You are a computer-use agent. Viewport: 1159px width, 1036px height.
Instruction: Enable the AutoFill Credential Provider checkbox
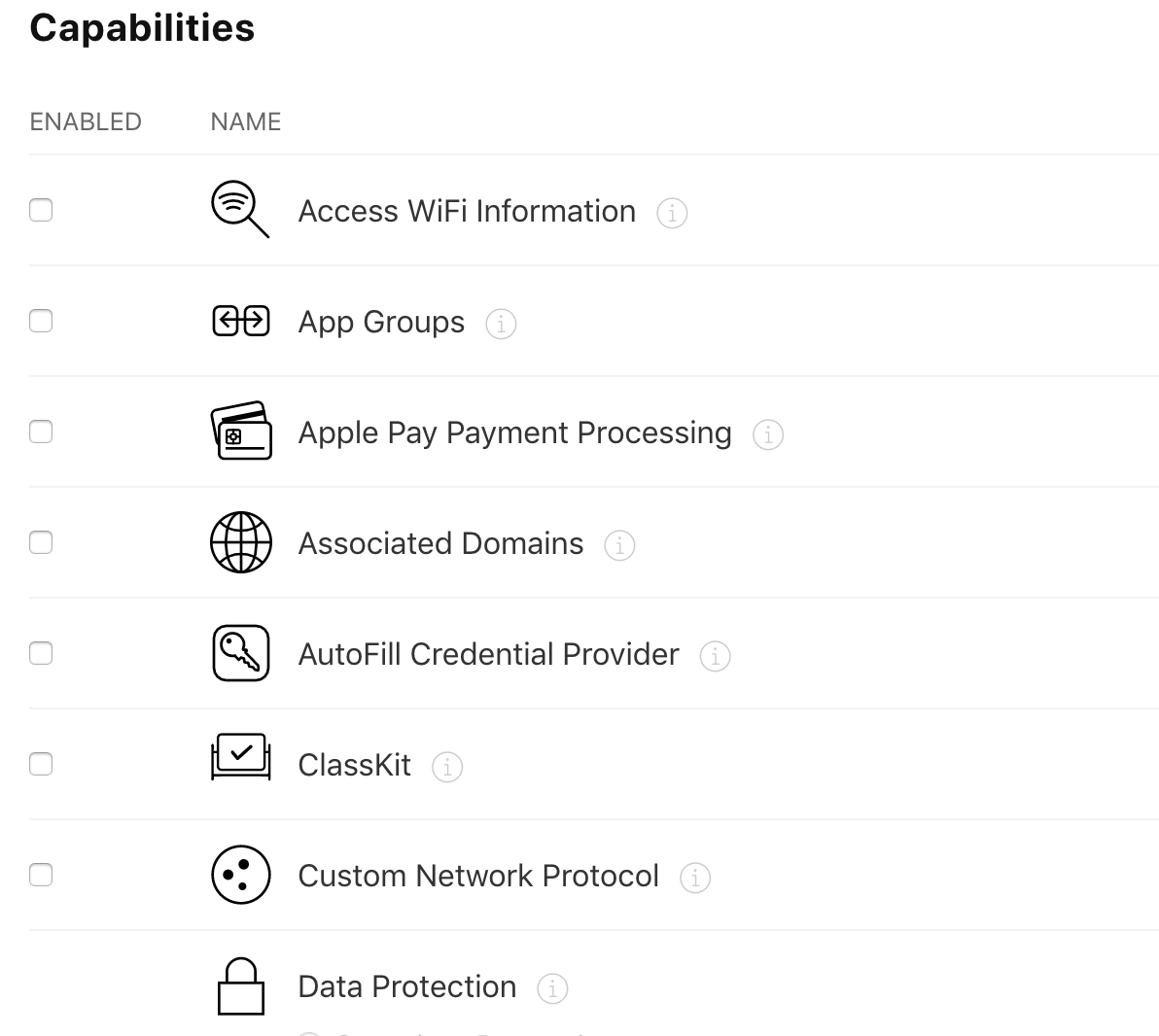point(41,653)
